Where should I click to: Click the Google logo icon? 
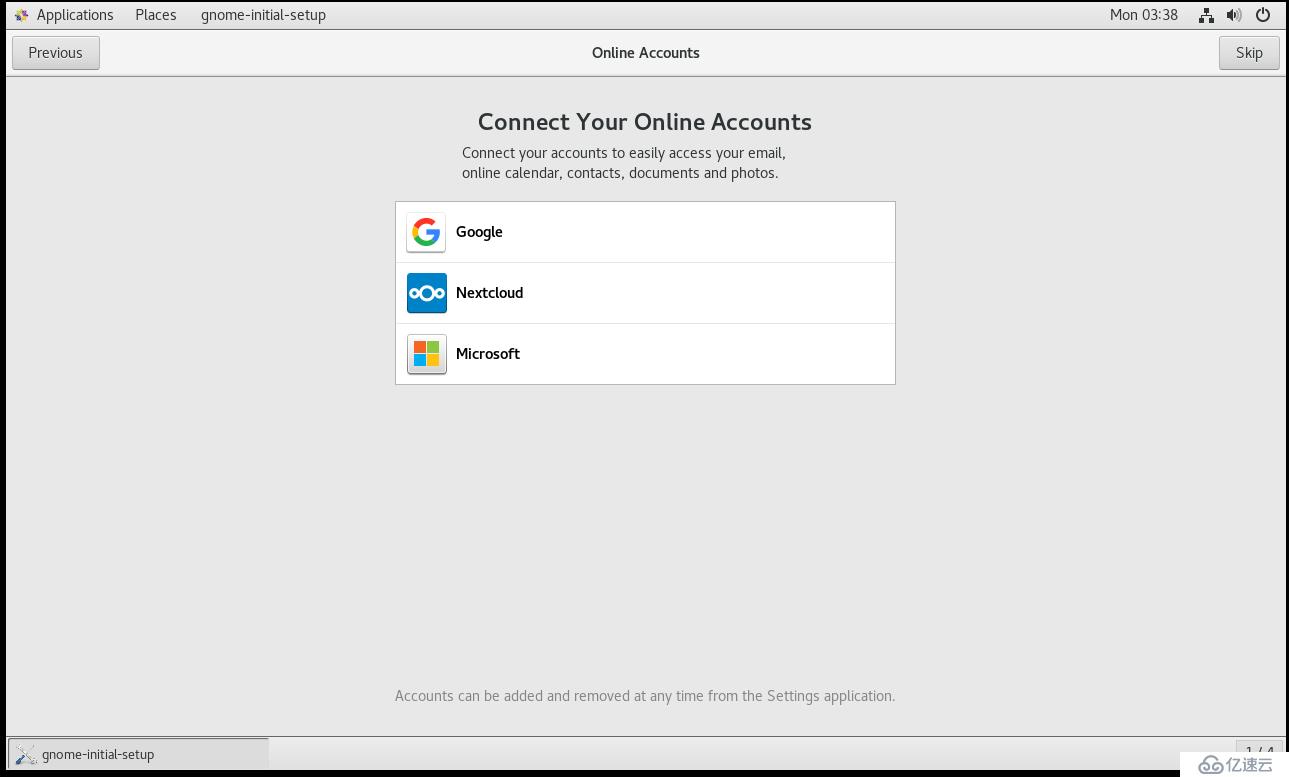426,232
